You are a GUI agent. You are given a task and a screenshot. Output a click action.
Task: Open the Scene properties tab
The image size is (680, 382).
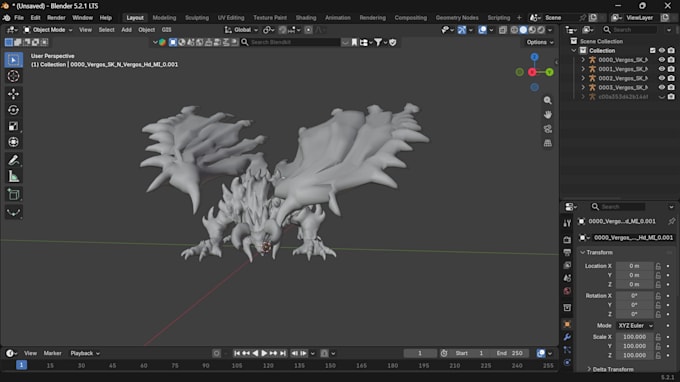click(x=567, y=278)
